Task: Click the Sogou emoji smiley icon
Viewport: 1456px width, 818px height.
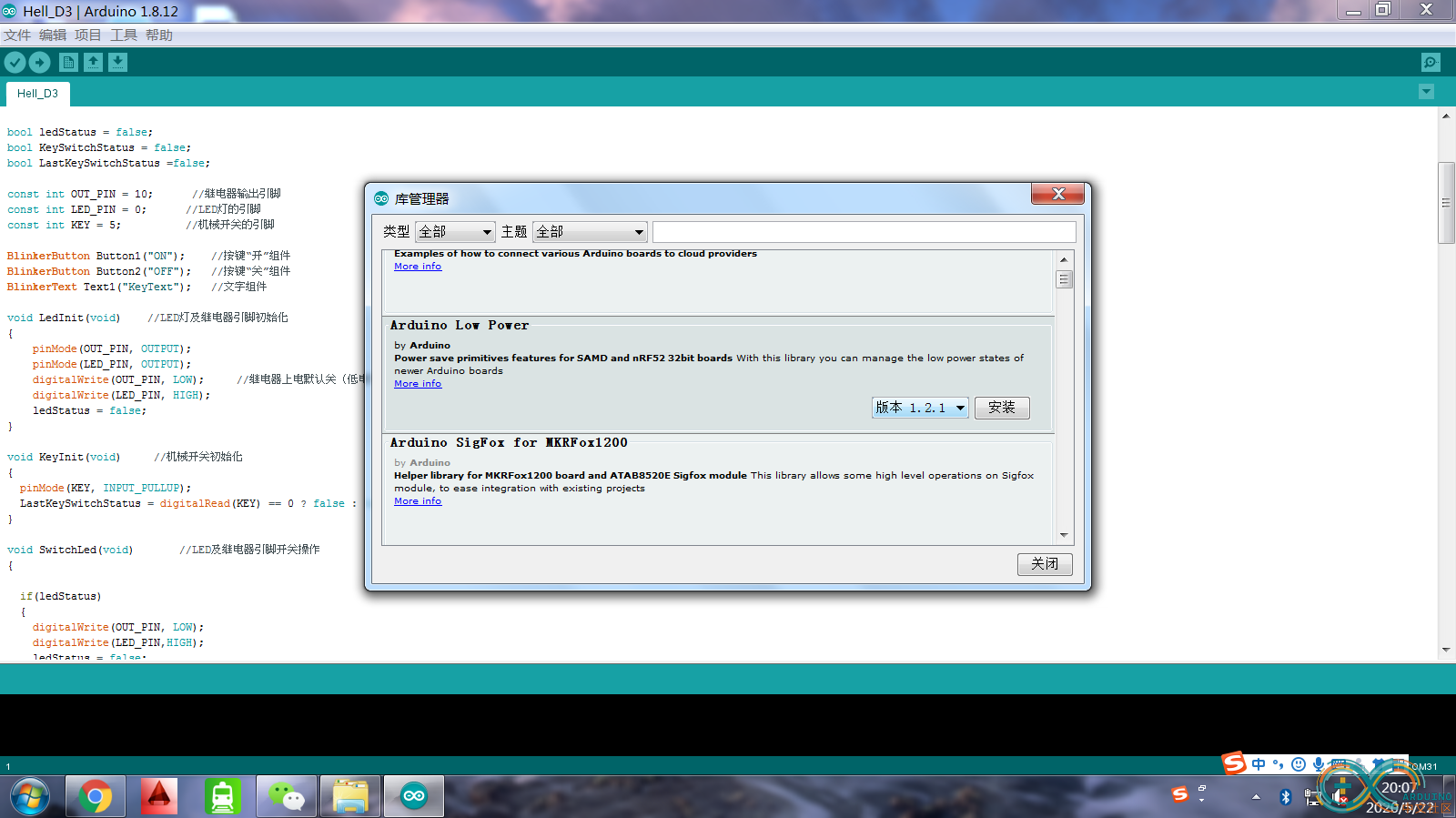Action: (1299, 764)
